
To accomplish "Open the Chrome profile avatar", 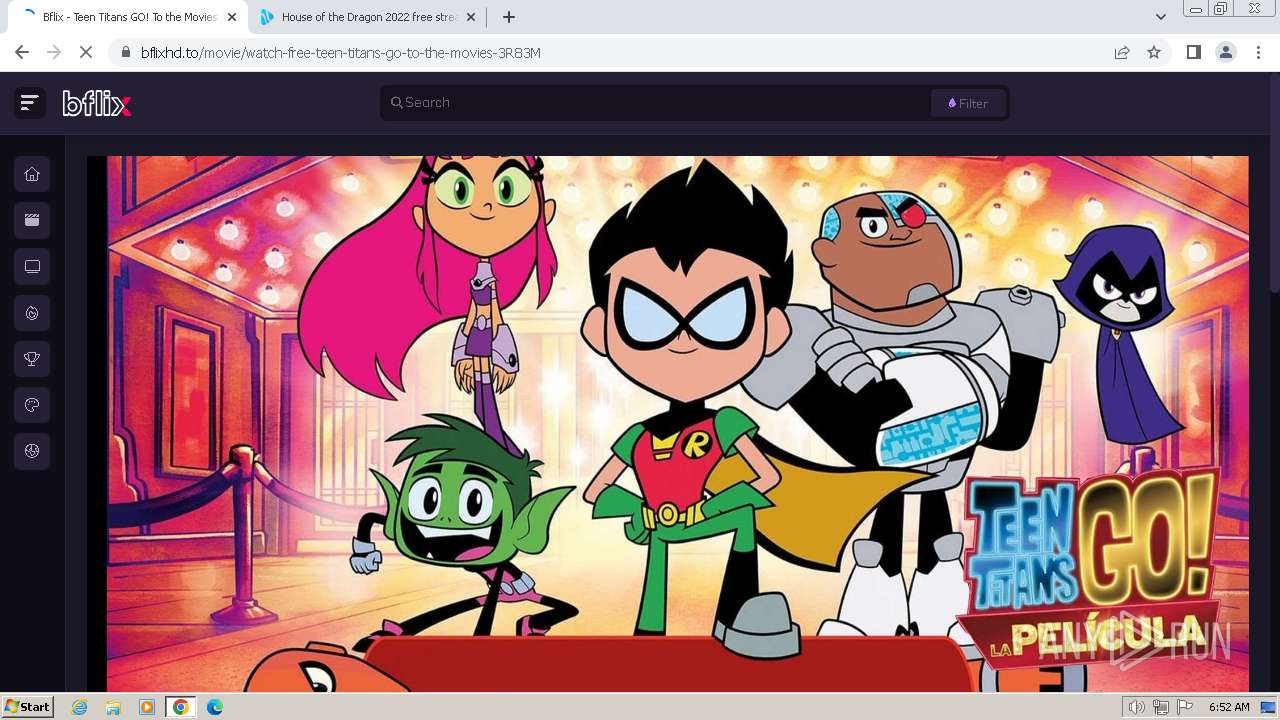I will click(1225, 52).
